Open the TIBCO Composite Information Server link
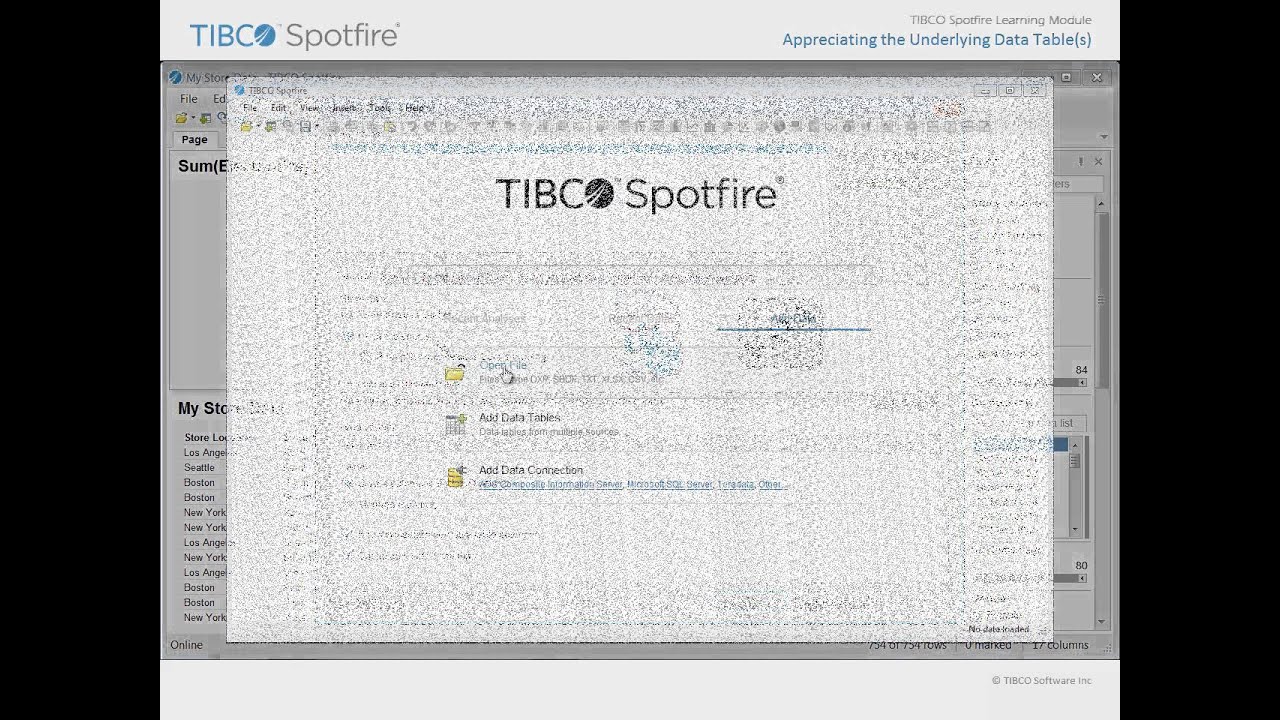Viewport: 1280px width, 720px height. point(551,485)
